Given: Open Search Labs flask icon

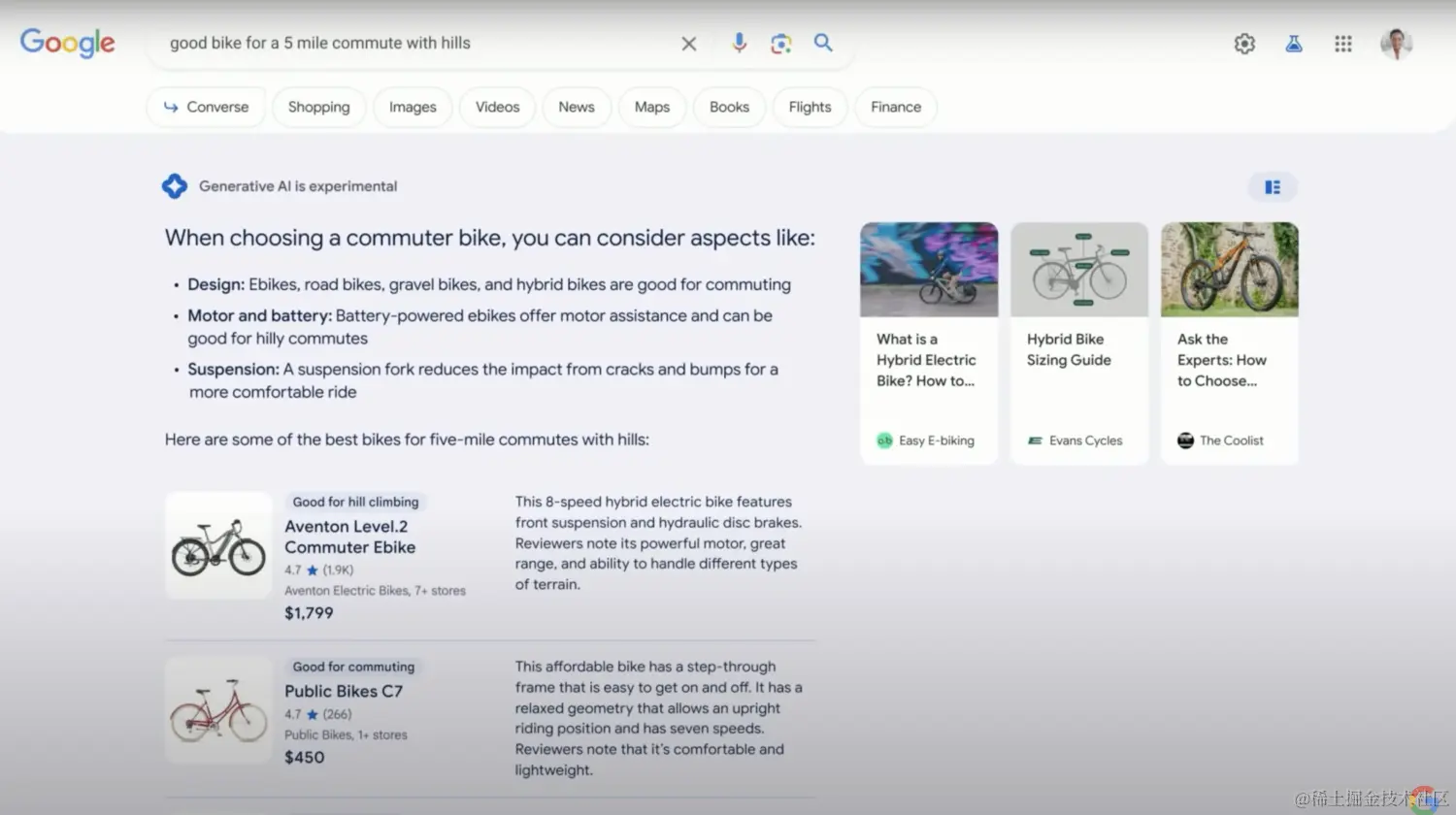Looking at the screenshot, I should [x=1294, y=44].
